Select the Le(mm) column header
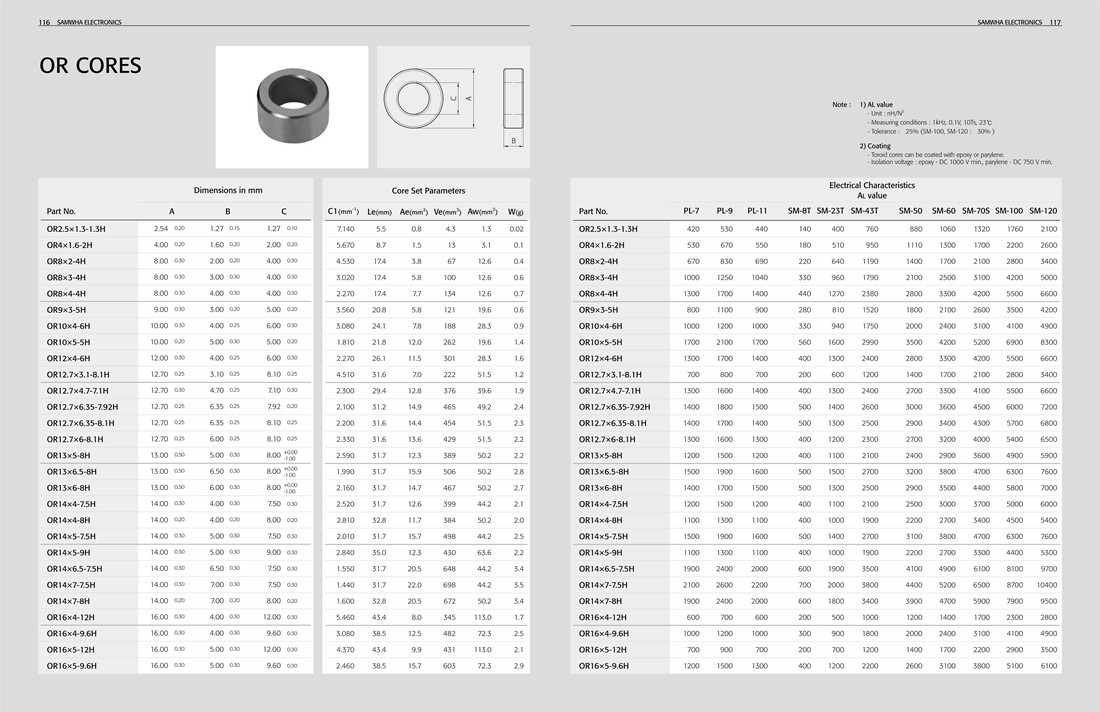Screen dimensions: 1100x712 pyautogui.click(x=379, y=211)
